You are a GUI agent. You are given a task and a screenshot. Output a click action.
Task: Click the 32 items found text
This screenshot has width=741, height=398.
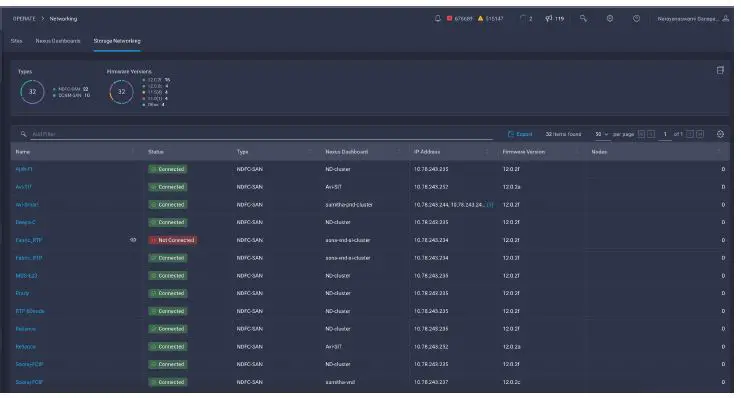click(563, 134)
